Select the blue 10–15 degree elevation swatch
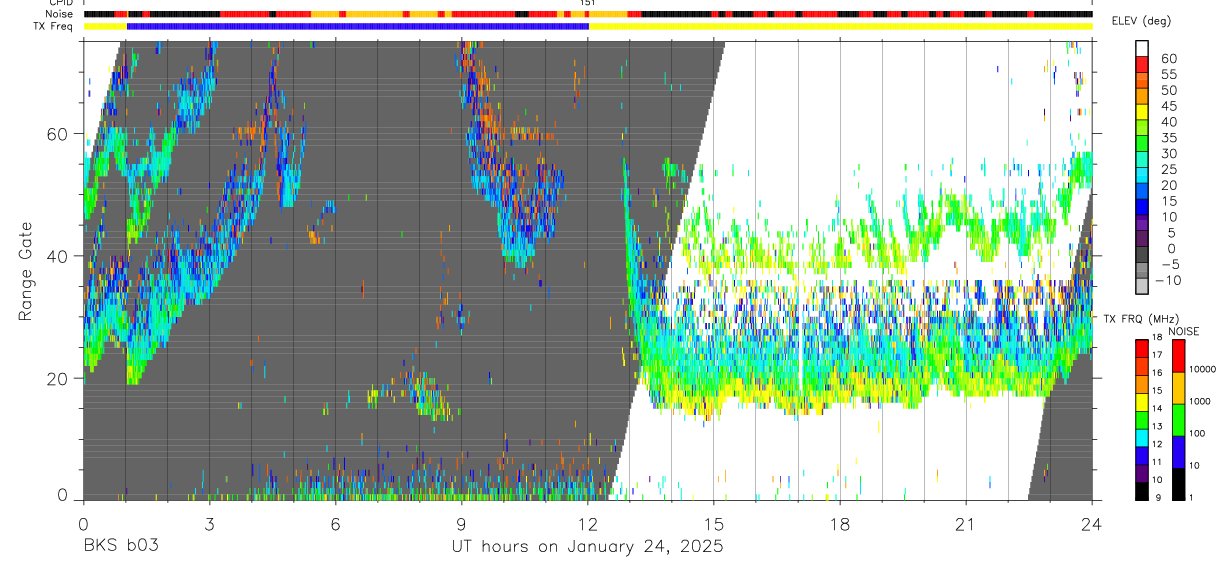 (x=1142, y=209)
